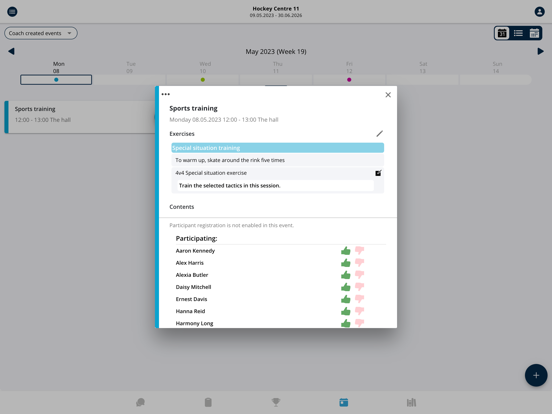Open the Coach created events dropdown
The width and height of the screenshot is (552, 414).
pos(41,33)
